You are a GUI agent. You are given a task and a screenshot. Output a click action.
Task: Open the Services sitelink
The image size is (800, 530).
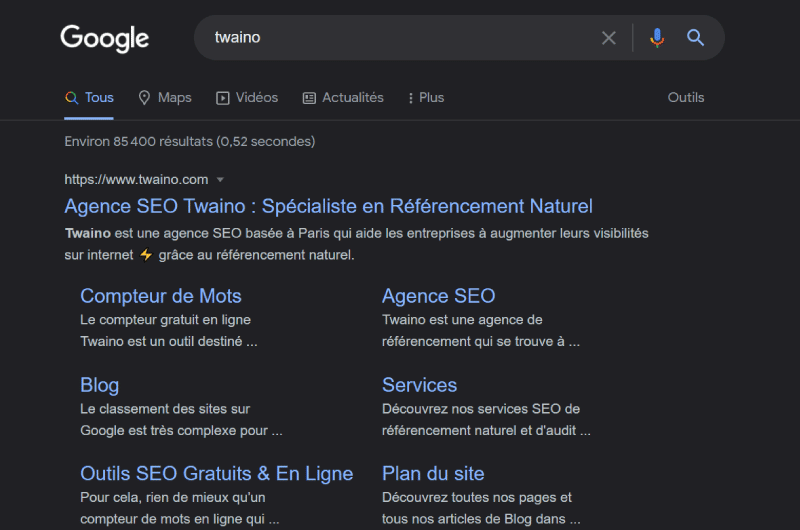coord(419,385)
